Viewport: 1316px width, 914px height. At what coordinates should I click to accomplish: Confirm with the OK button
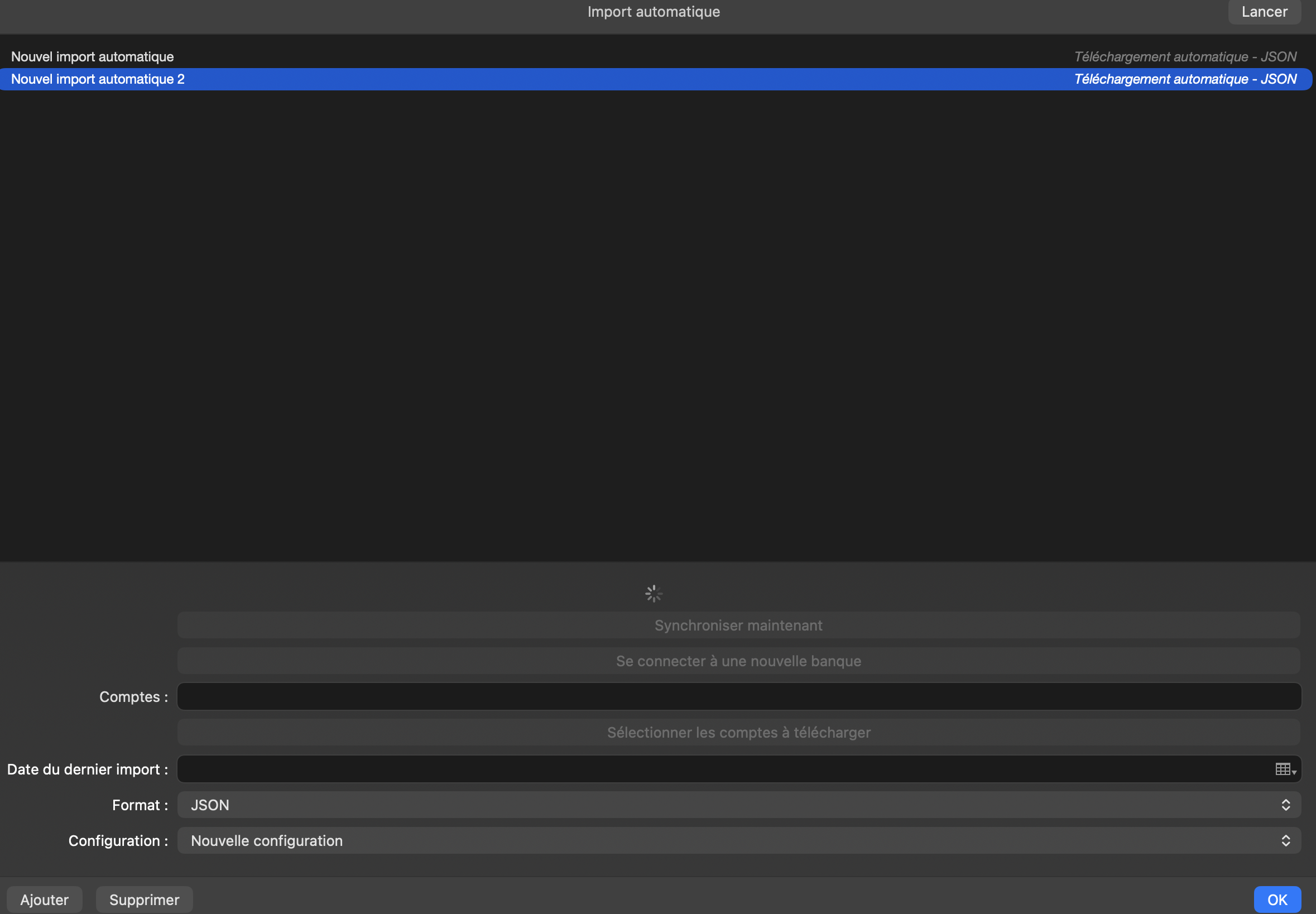[1277, 899]
